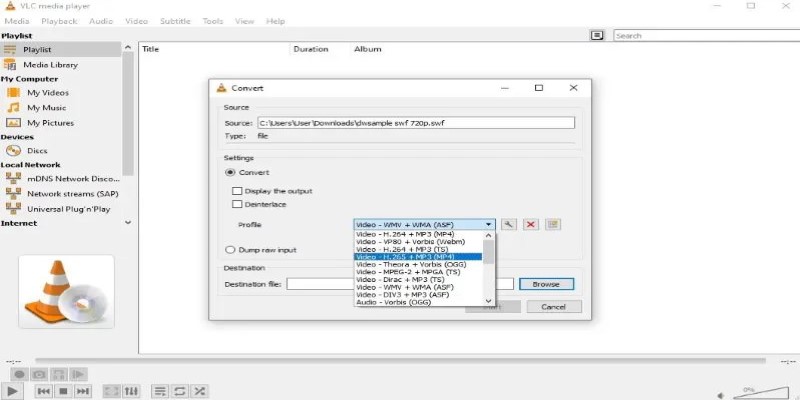Select the Convert radio button
Screen dimensions: 800x400
tap(230, 172)
